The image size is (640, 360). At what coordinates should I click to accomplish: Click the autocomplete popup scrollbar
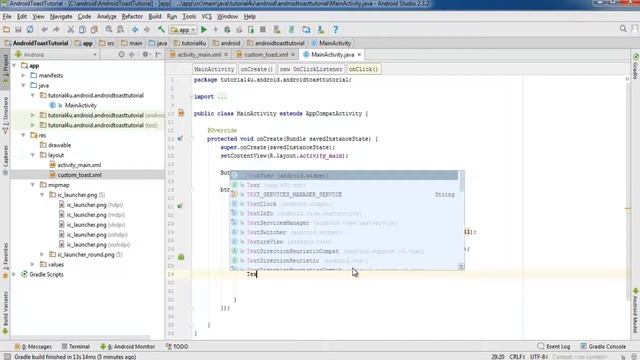tap(462, 181)
